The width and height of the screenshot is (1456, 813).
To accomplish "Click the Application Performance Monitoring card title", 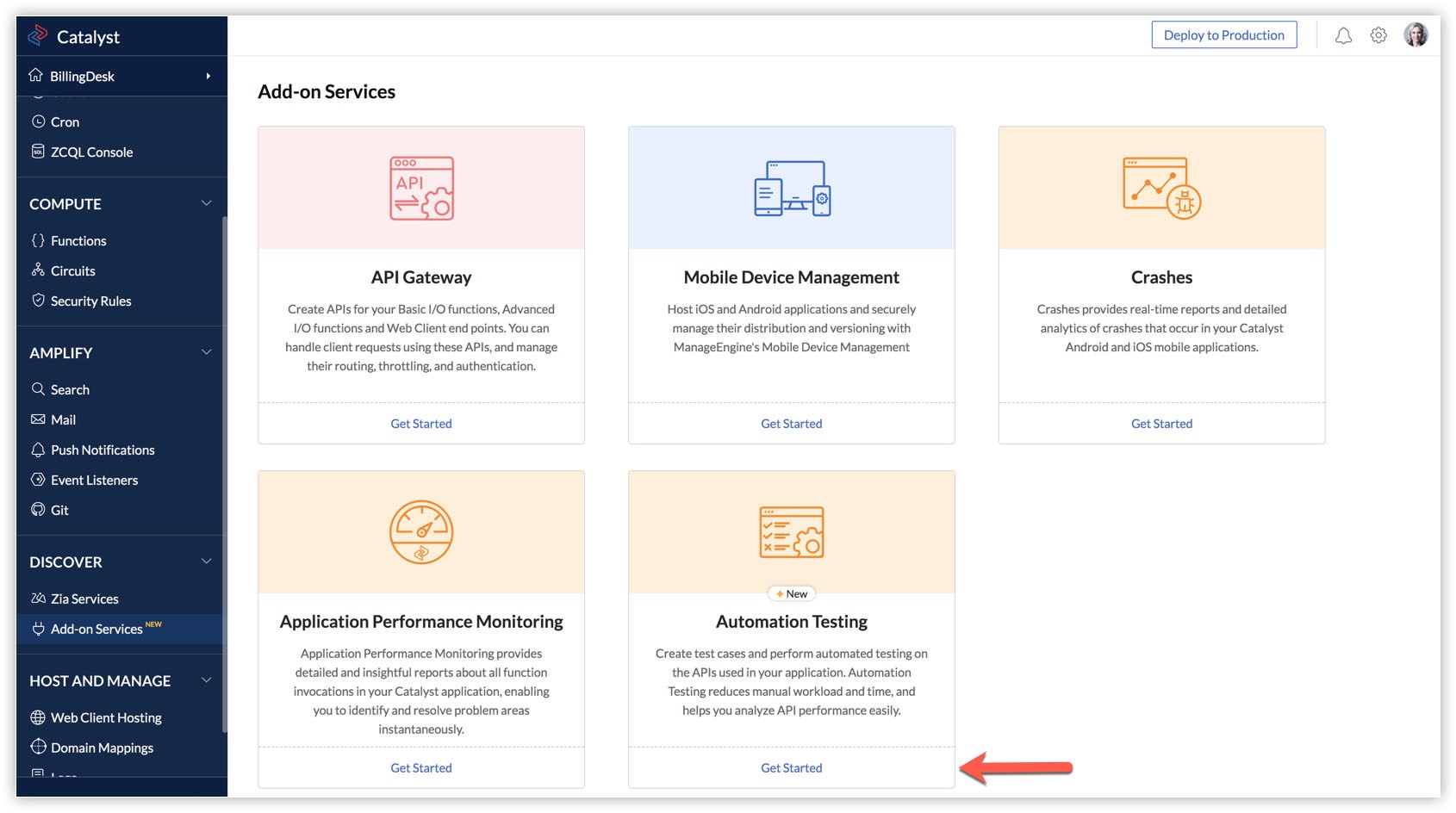I will pos(421,622).
